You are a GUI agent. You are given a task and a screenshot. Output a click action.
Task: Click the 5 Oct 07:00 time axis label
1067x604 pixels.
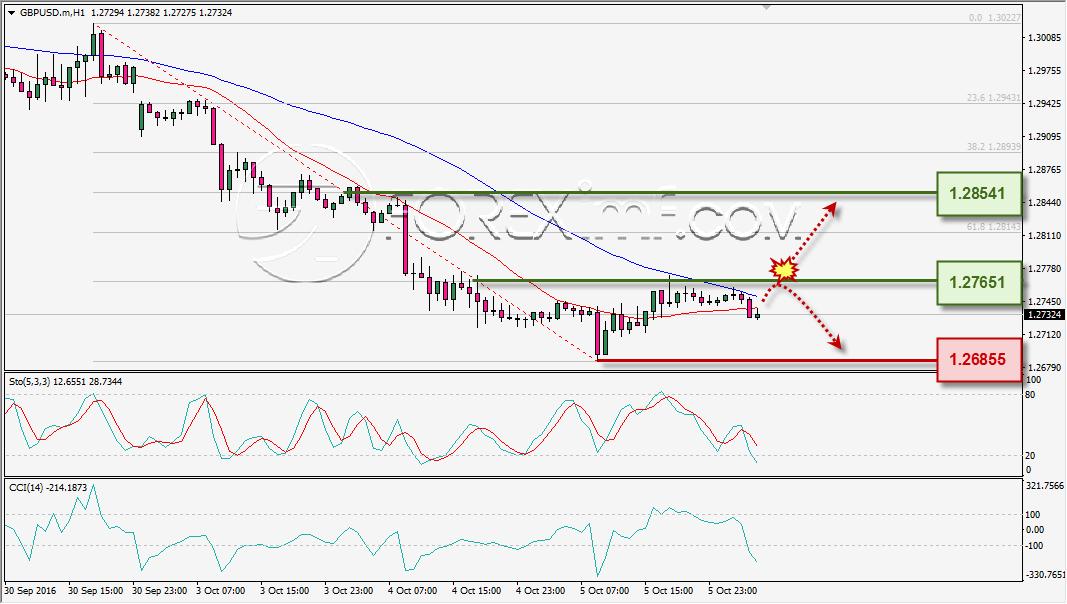[x=604, y=590]
